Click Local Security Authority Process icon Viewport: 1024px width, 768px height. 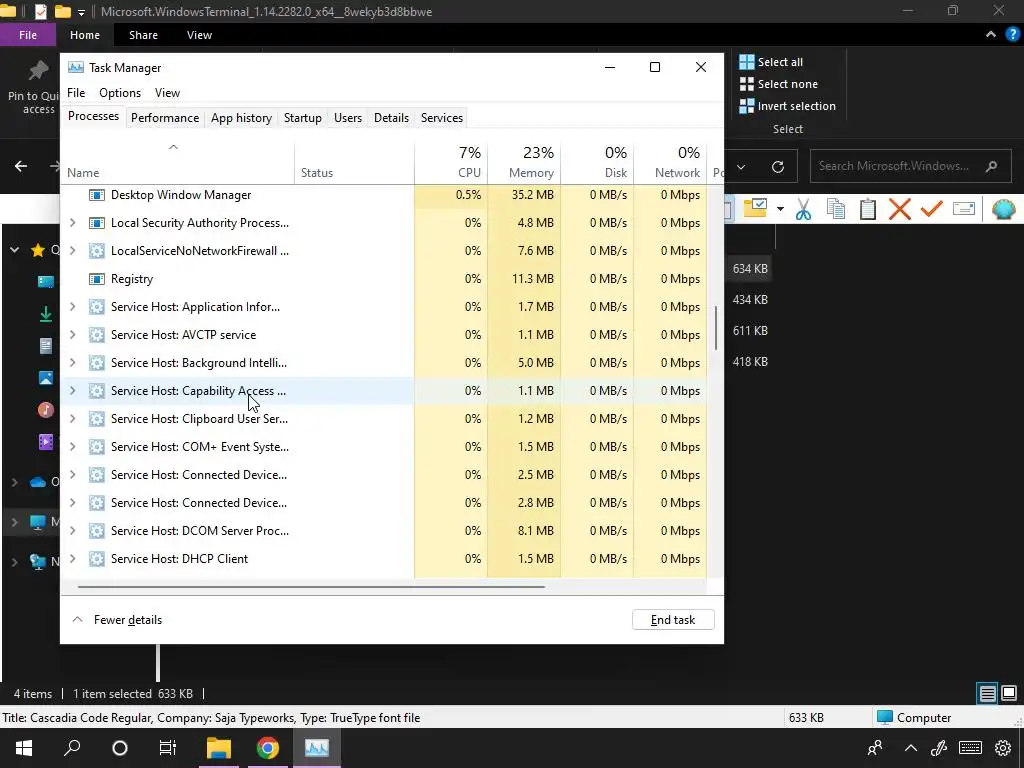(97, 223)
